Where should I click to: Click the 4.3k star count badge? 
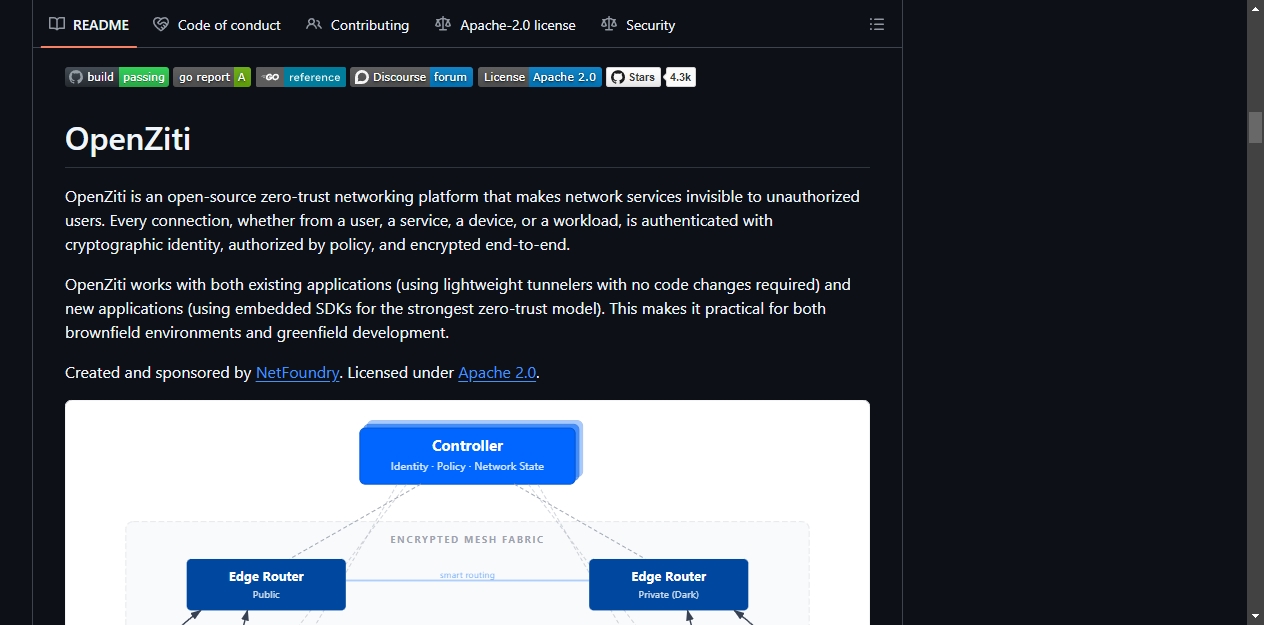681,77
